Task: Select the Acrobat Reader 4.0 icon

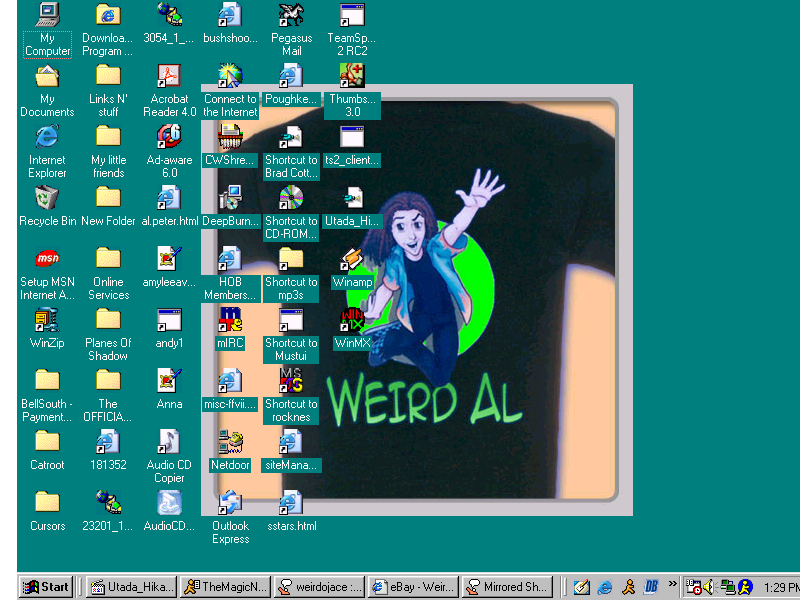Action: (169, 76)
